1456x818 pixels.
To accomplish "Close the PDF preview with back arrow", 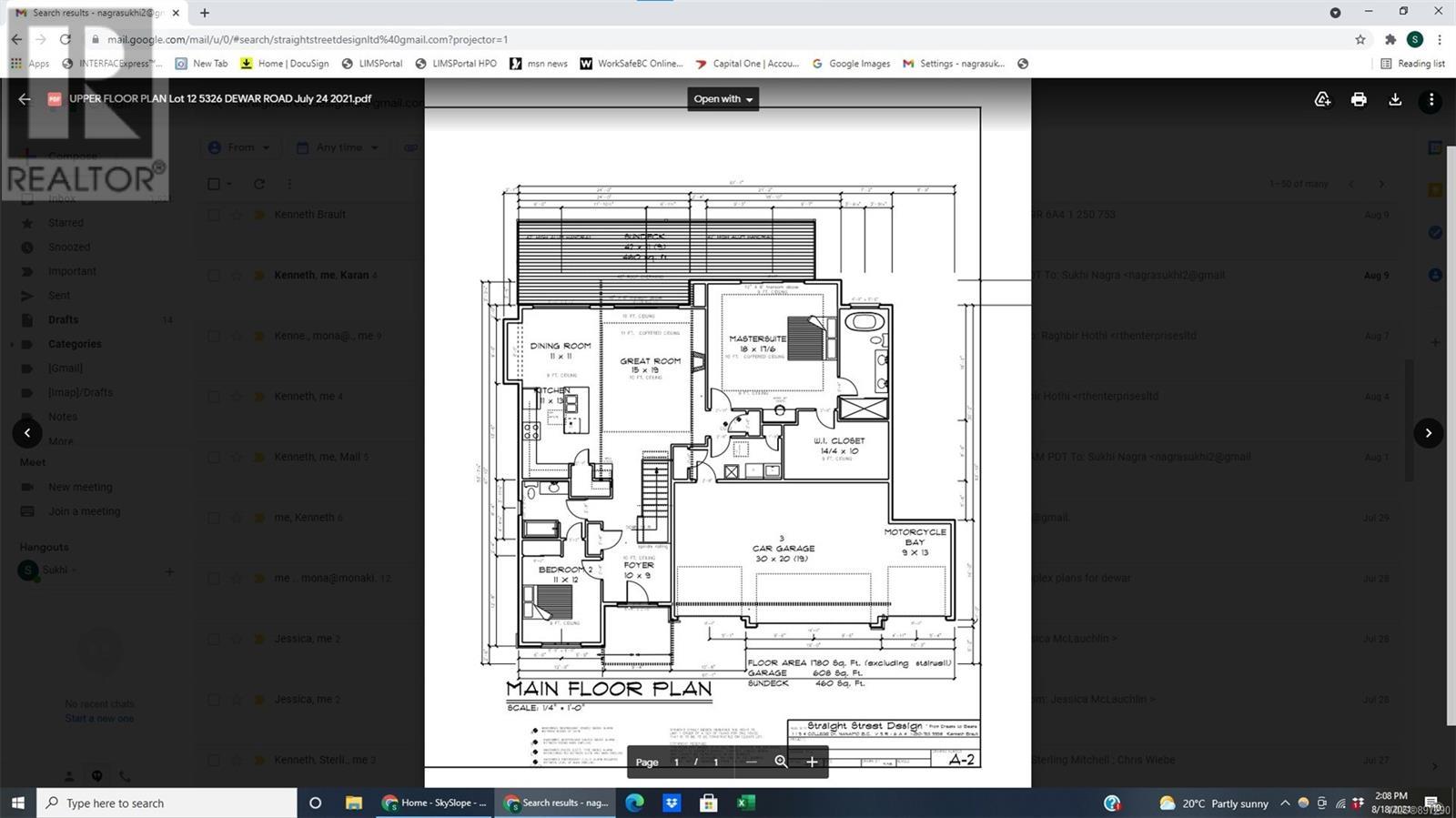I will point(25,99).
